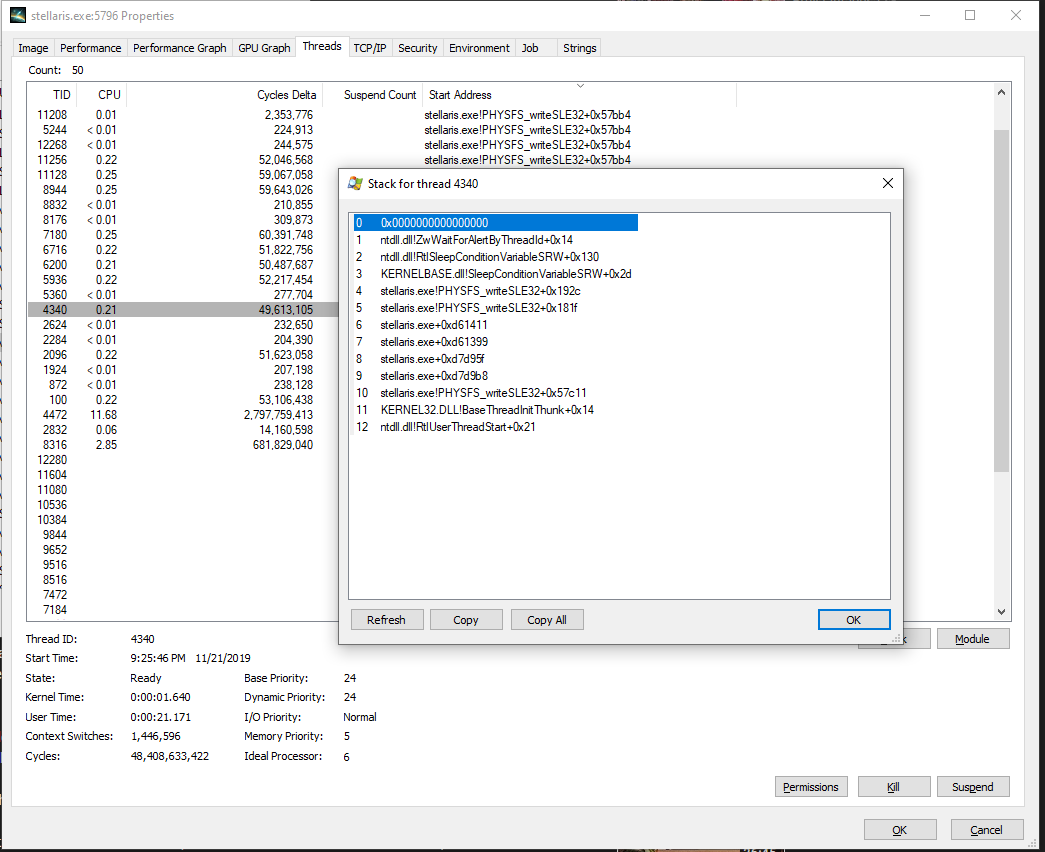Select frame ntdll.dll!RtlUserThreadStart+0x21
The height and width of the screenshot is (852, 1045).
(x=495, y=427)
